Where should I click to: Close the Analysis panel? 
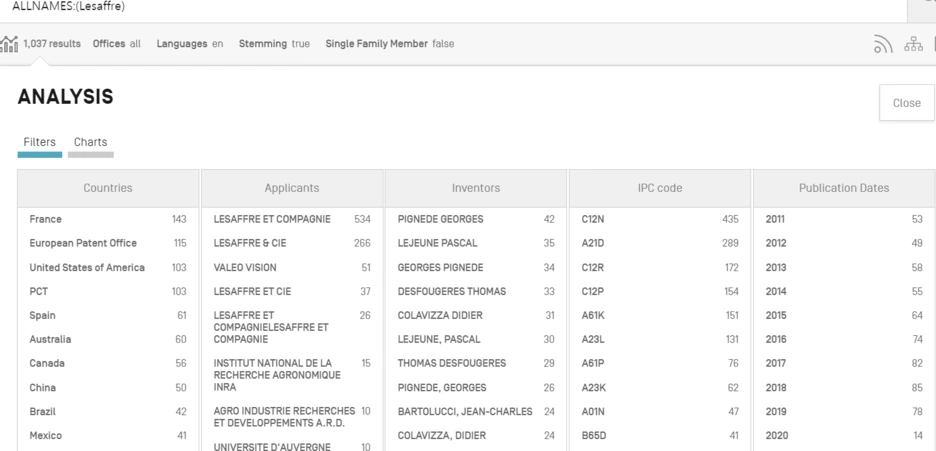click(906, 103)
